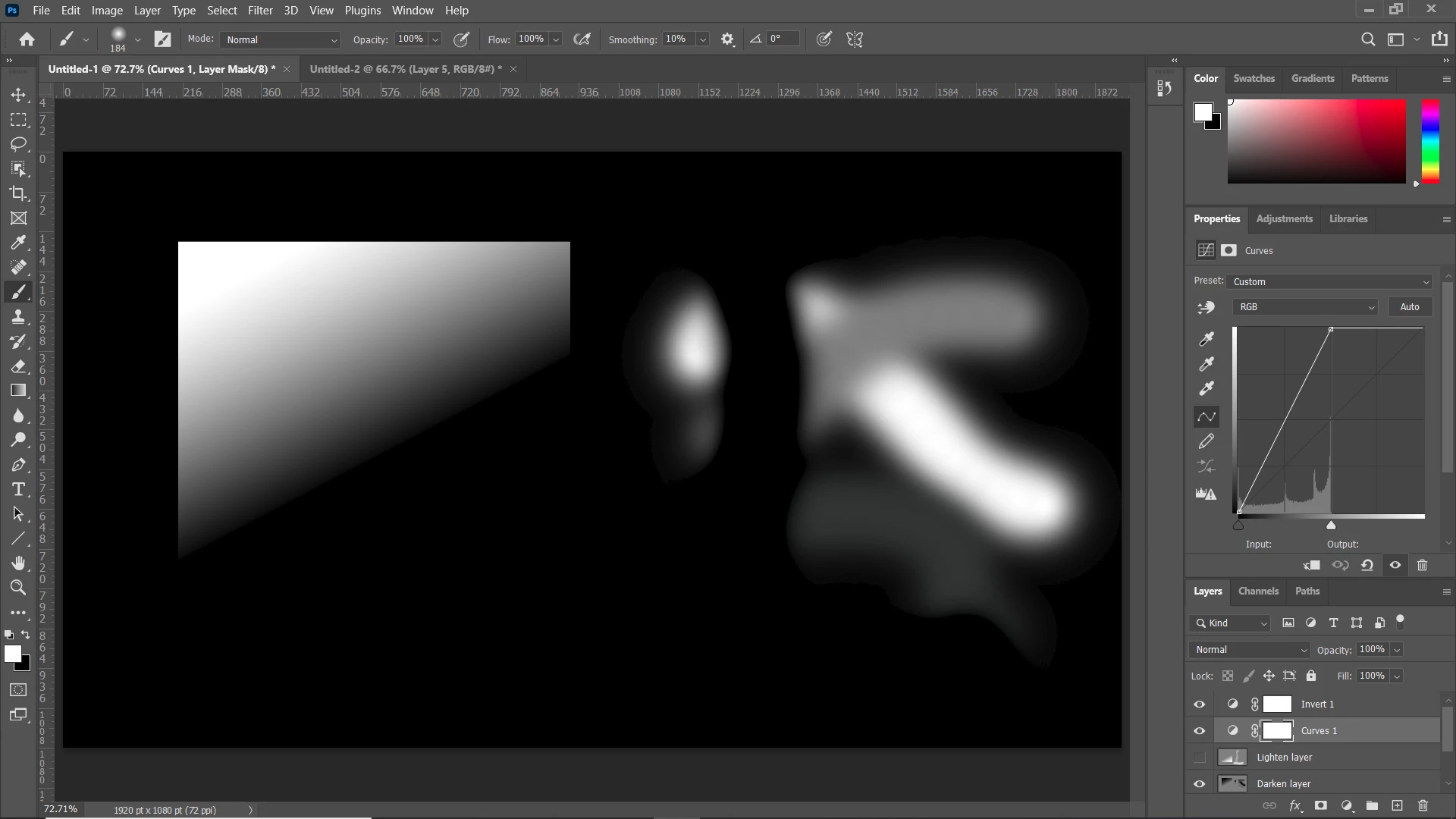The height and width of the screenshot is (819, 1456).
Task: Click the on-image targeted adjustment tool
Action: [x=1206, y=307]
